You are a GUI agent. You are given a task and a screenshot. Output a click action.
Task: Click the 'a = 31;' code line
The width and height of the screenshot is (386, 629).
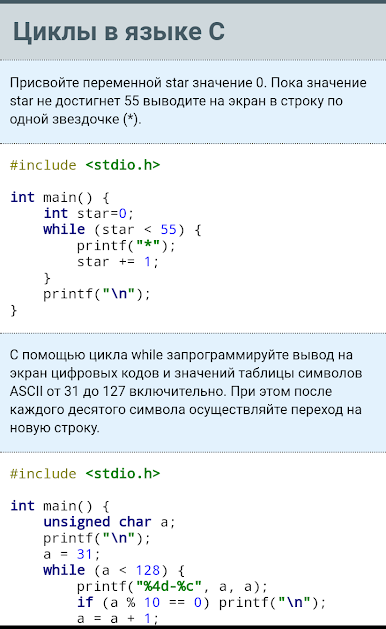click(x=71, y=554)
